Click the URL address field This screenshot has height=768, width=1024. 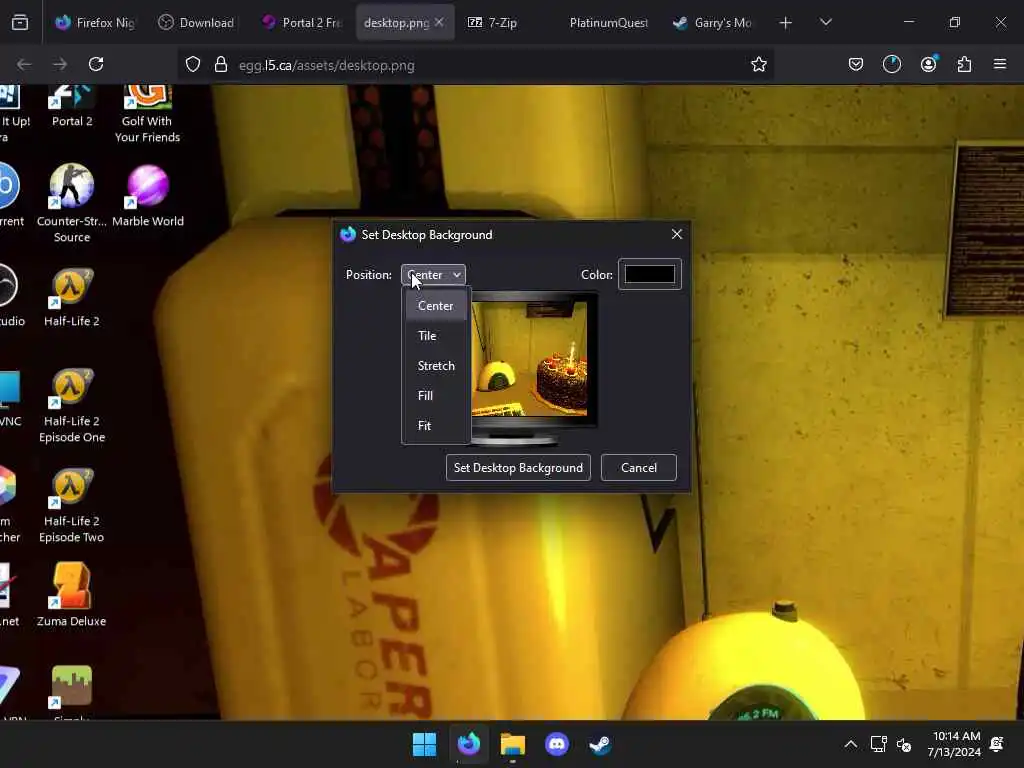477,65
